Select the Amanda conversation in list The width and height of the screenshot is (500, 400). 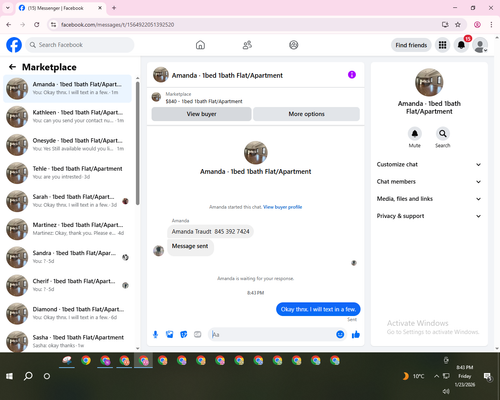67,89
